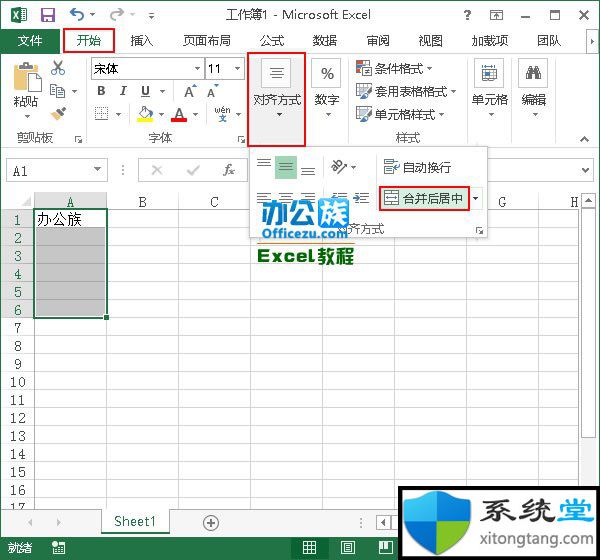Image resolution: width=600 pixels, height=560 pixels.
Task: Switch to the 开始 tab
Action: coord(89,40)
